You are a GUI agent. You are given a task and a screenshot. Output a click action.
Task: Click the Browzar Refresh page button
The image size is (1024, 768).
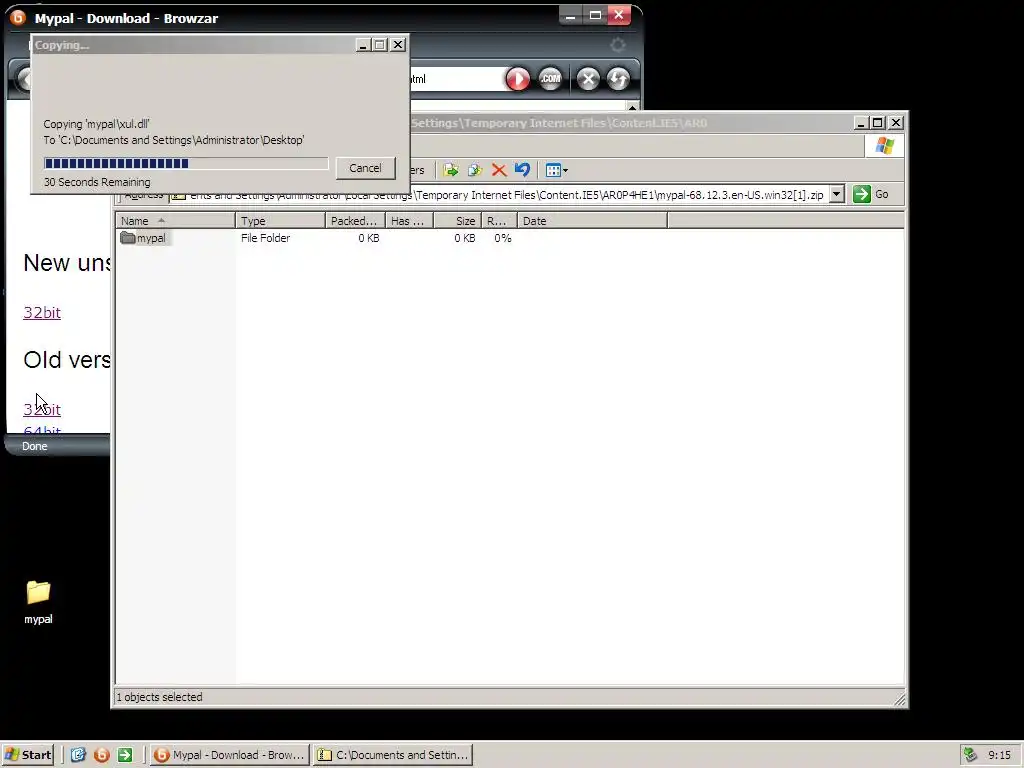pyautogui.click(x=618, y=79)
